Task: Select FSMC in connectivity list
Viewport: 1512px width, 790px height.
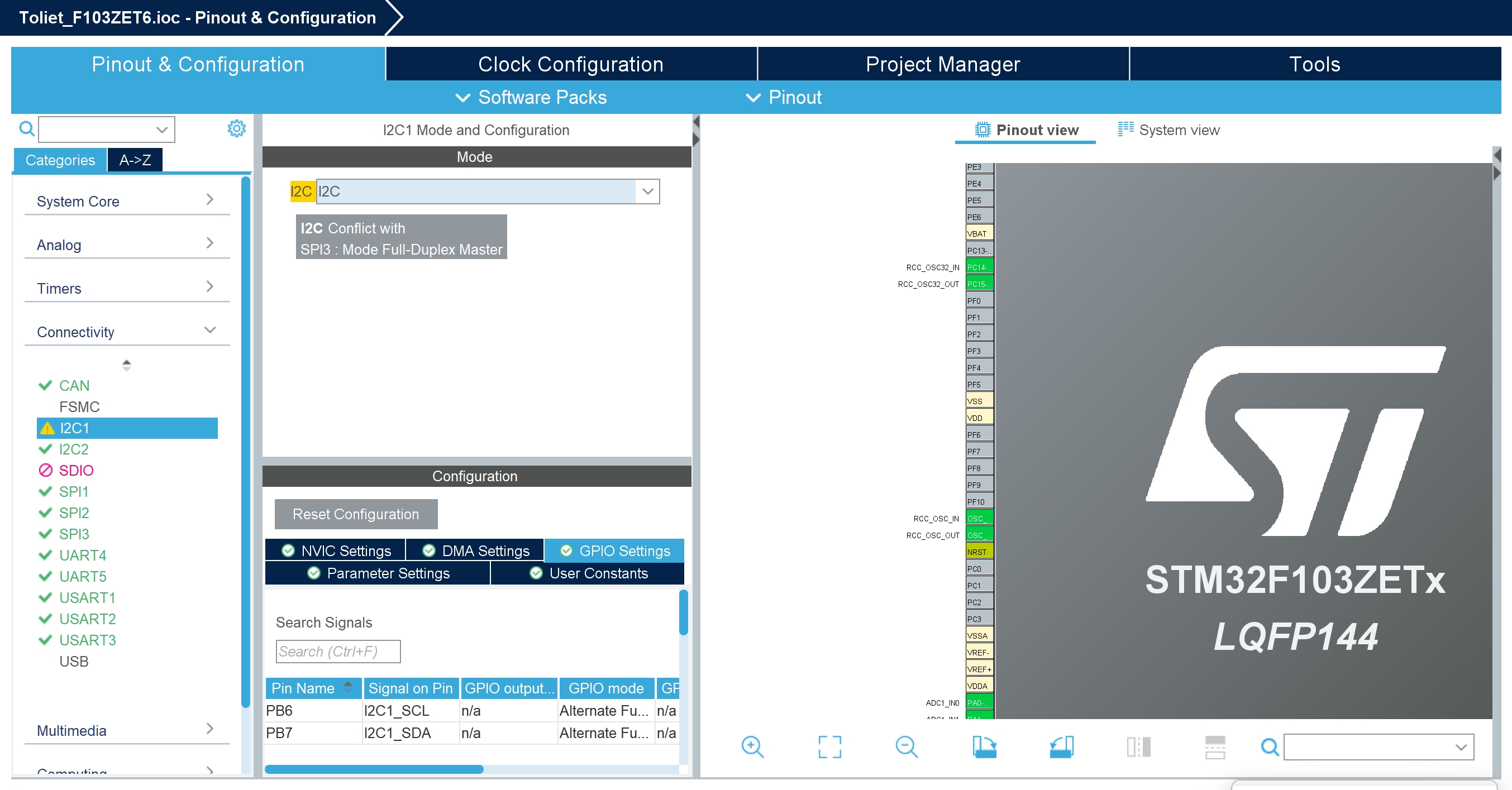Action: (x=79, y=406)
